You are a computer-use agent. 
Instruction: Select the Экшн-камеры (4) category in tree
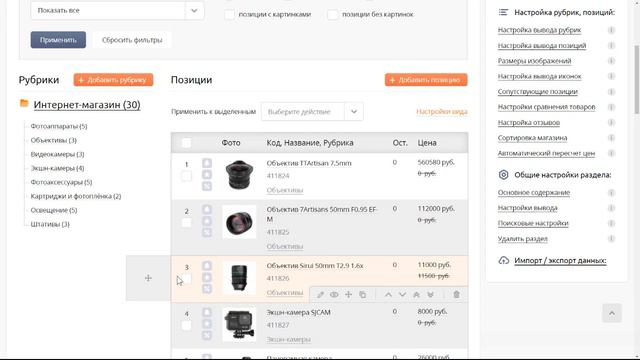tap(57, 168)
